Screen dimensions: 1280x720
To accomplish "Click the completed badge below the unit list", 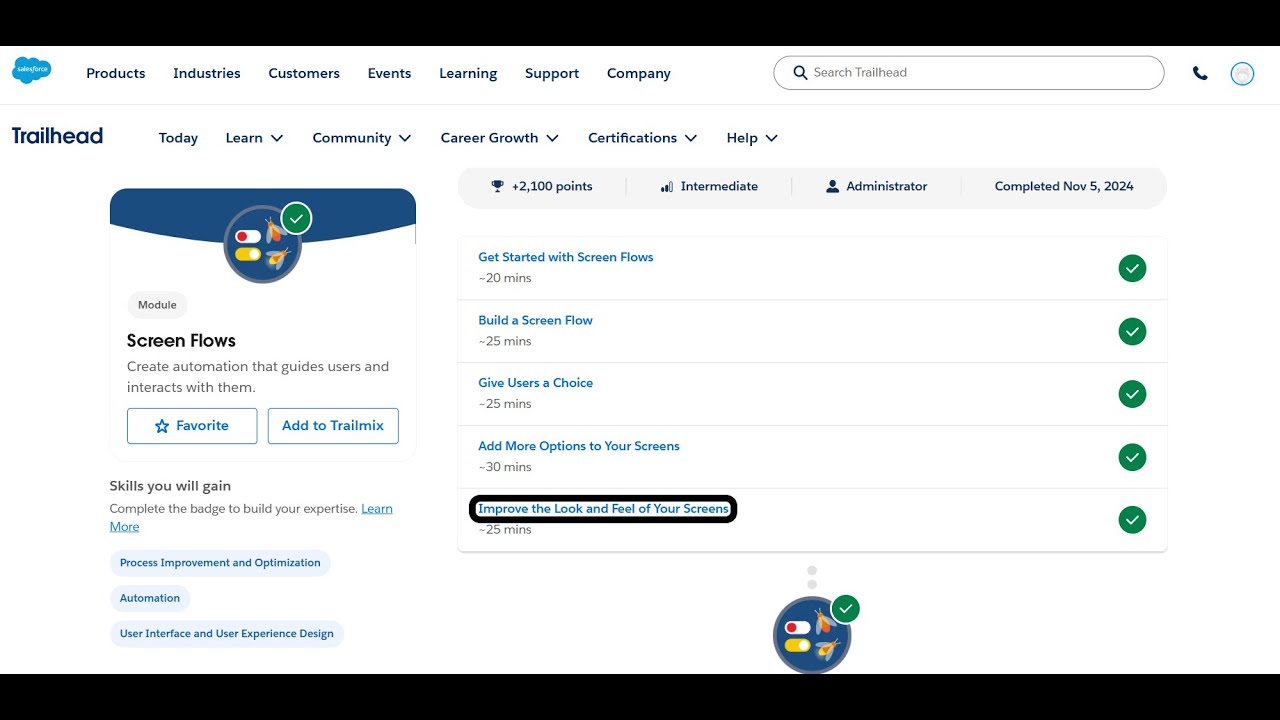I will coord(812,635).
